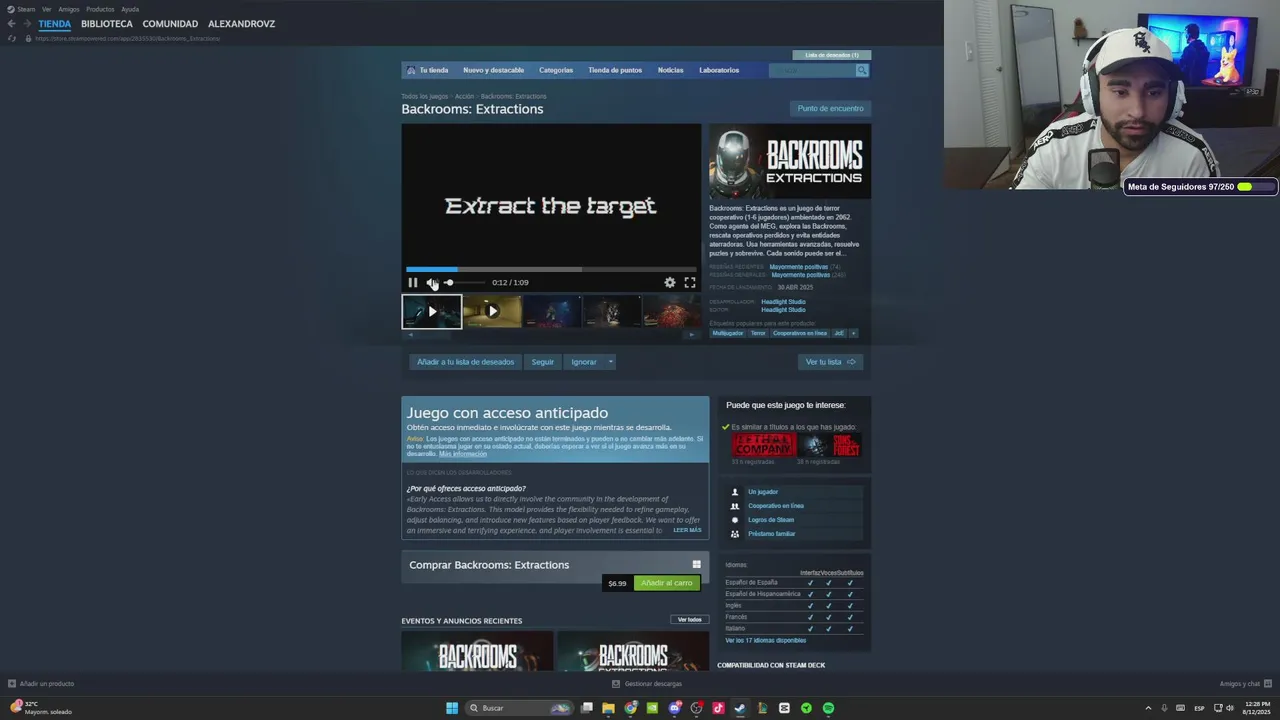This screenshot has width=1280, height=720.
Task: Enter fullscreen for the trailer
Action: (x=690, y=283)
